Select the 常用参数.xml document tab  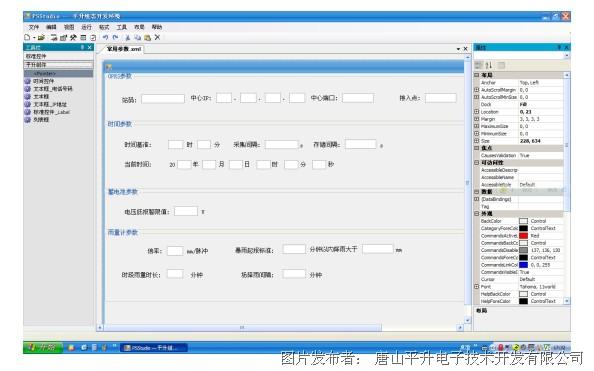(x=123, y=49)
